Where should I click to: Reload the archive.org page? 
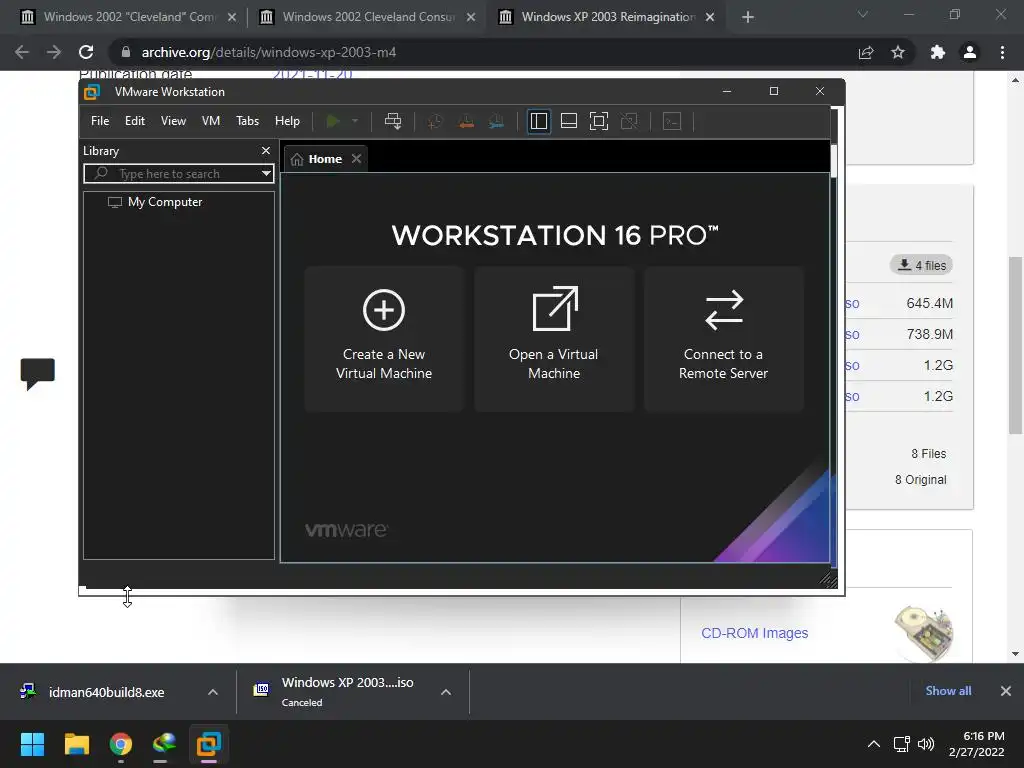(86, 52)
